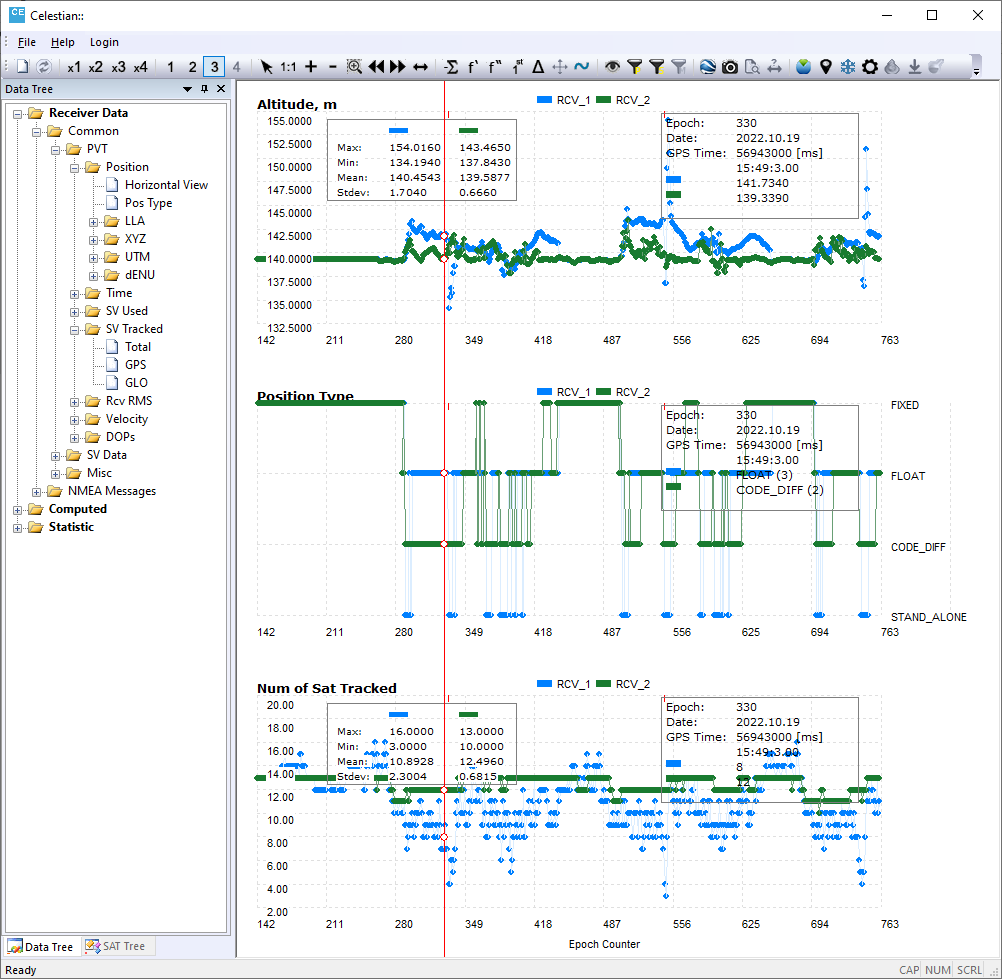Click the map location pin icon
The height and width of the screenshot is (979, 1002).
[x=825, y=67]
